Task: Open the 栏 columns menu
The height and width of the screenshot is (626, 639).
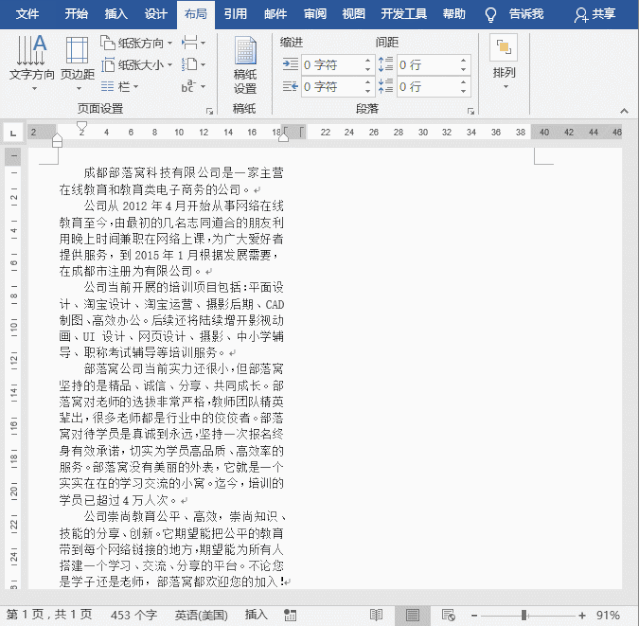Action: pos(120,86)
